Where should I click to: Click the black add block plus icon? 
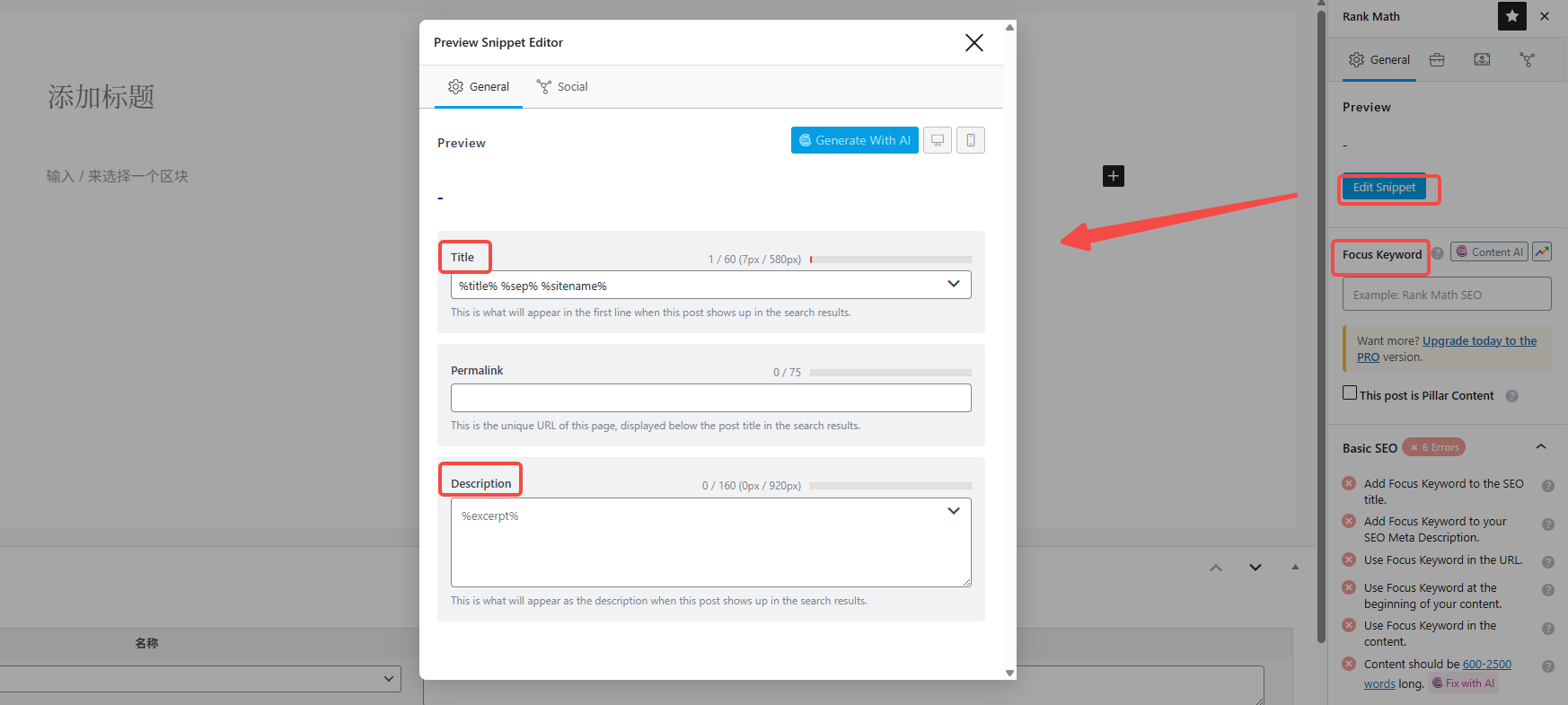point(1114,176)
